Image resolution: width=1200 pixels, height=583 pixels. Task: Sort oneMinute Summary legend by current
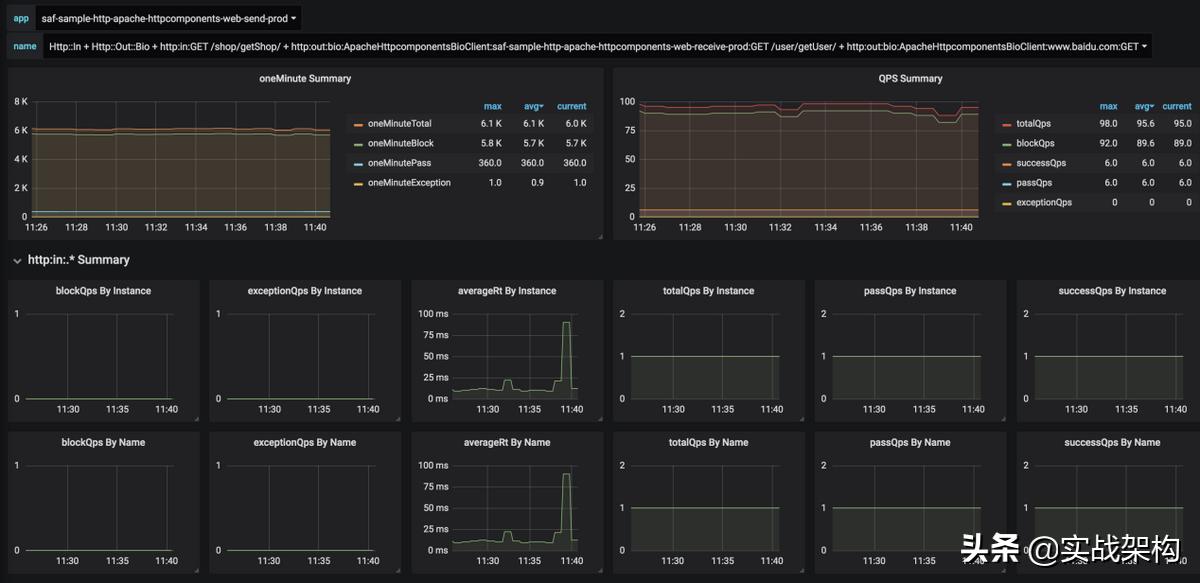572,106
